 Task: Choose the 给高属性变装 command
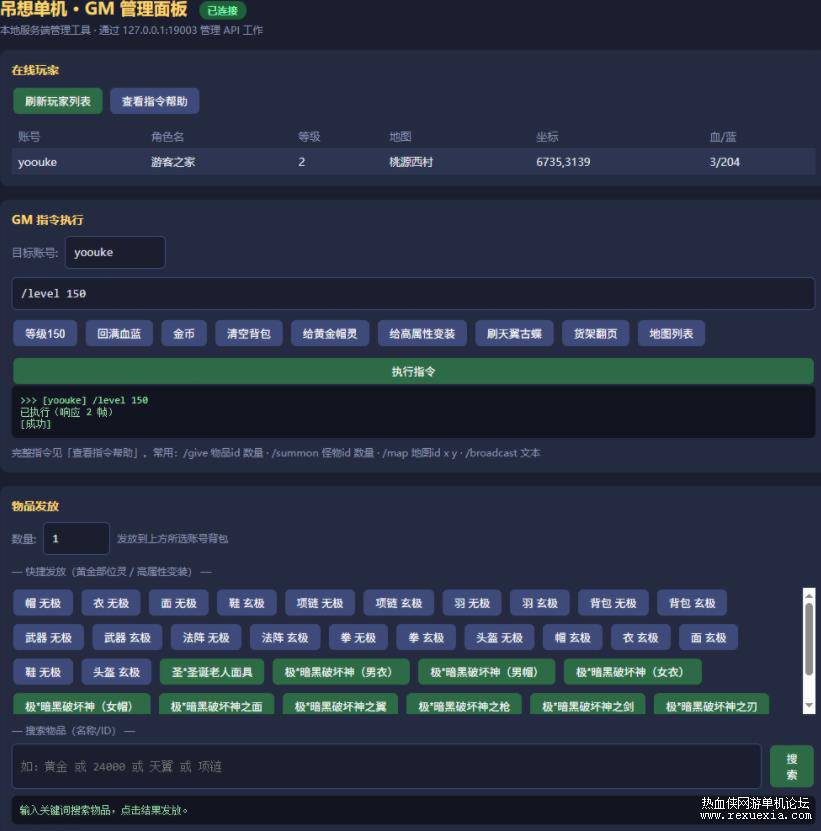[422, 333]
